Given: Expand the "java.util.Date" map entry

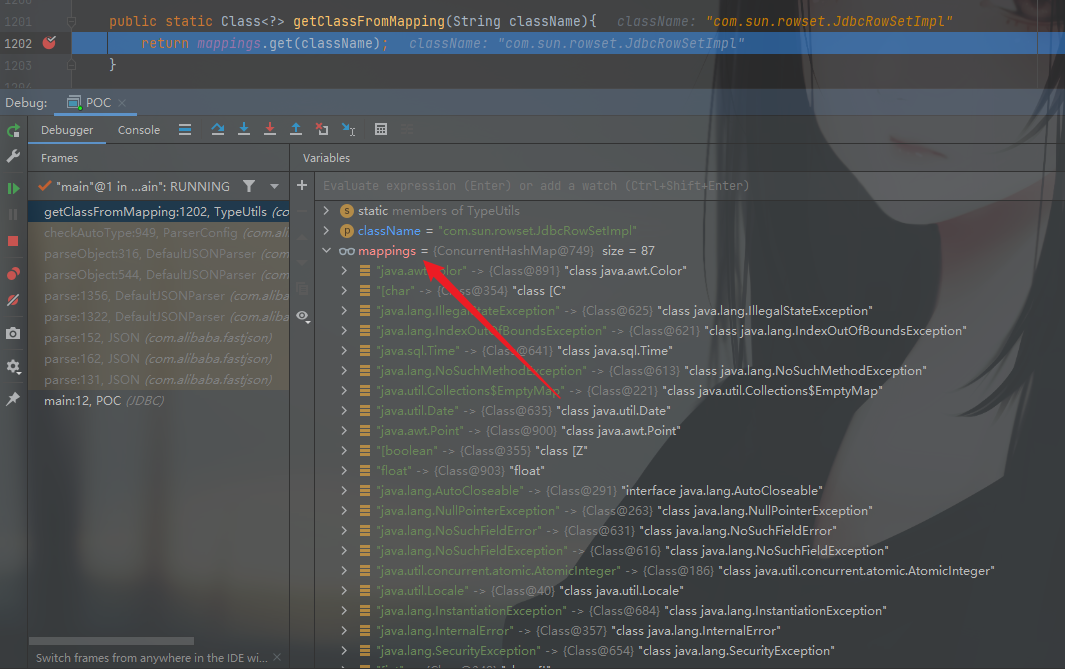Looking at the screenshot, I should point(344,410).
